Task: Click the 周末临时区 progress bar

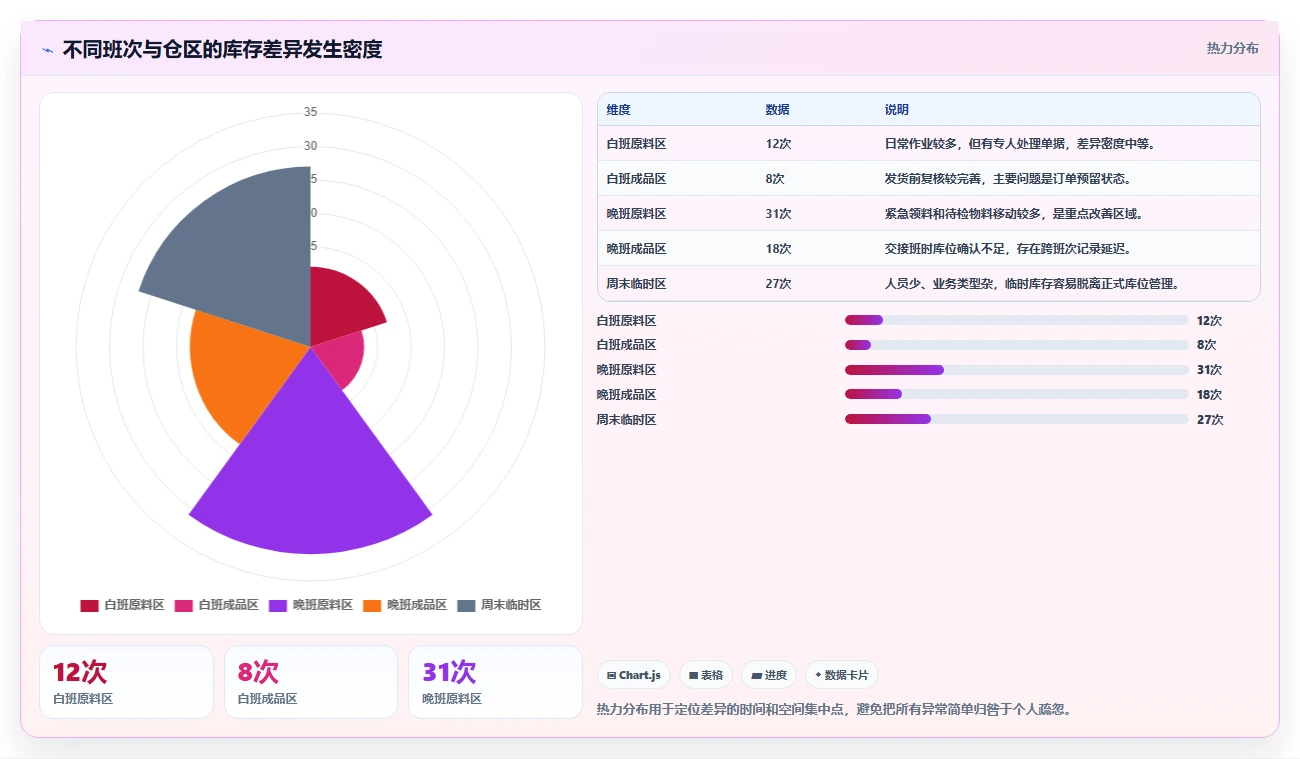Action: (x=1017, y=419)
